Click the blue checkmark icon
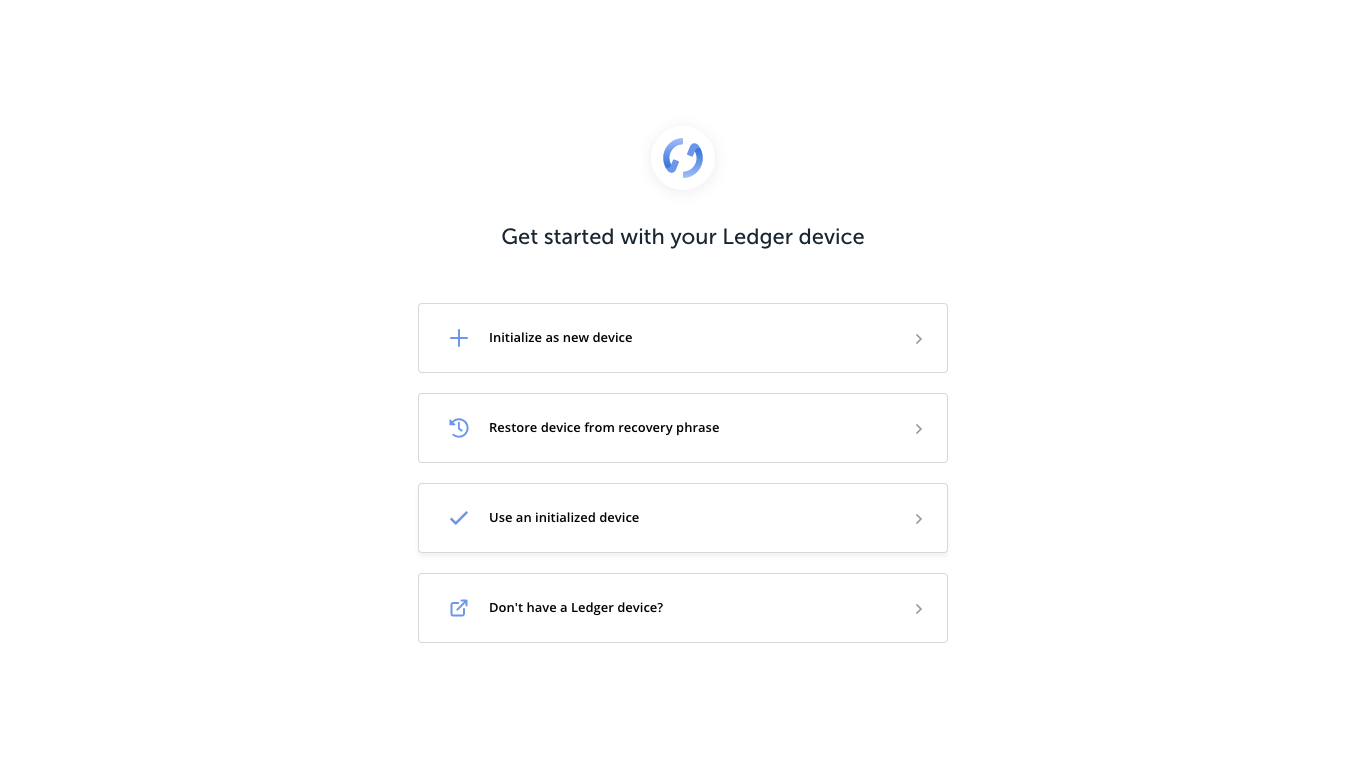 459,518
